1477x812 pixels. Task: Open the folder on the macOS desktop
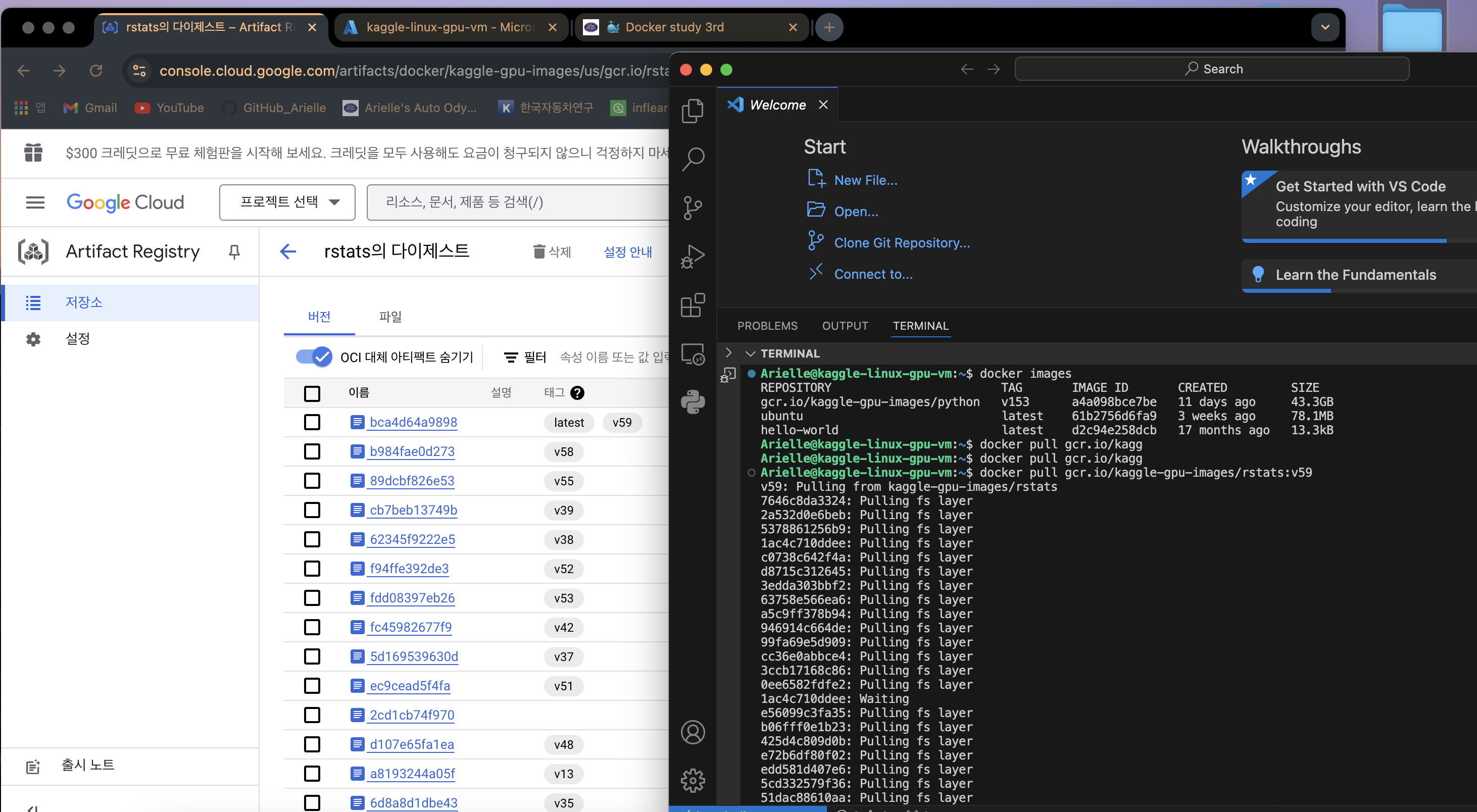(1412, 27)
